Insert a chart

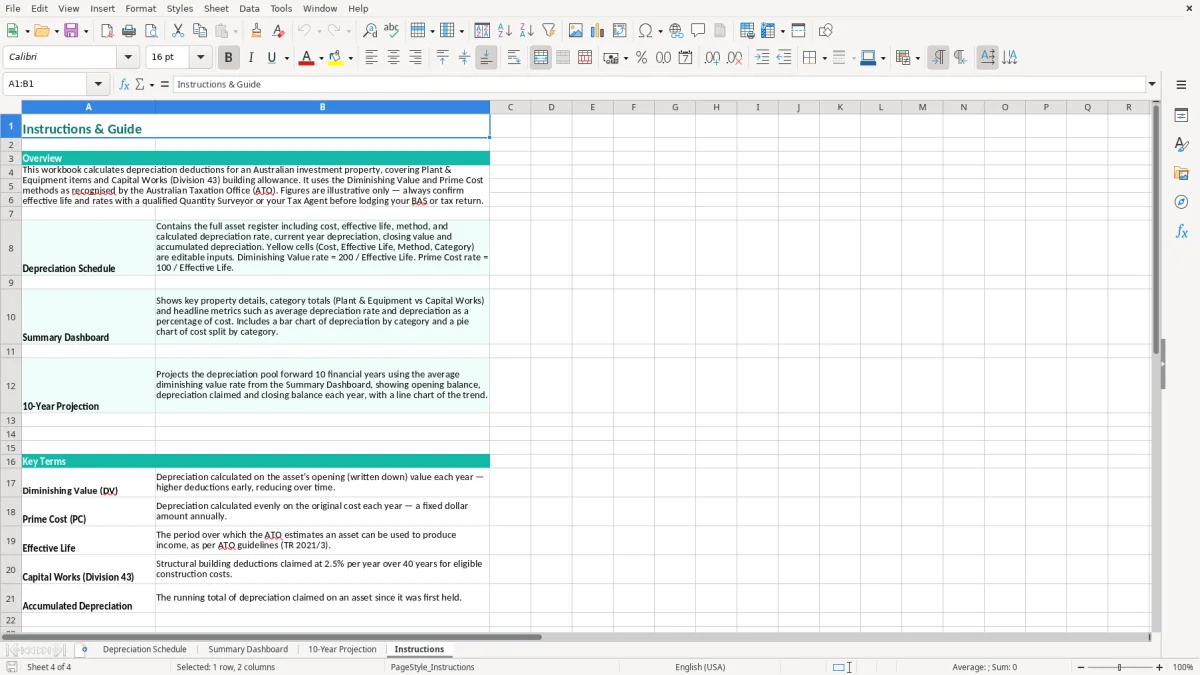coord(598,31)
